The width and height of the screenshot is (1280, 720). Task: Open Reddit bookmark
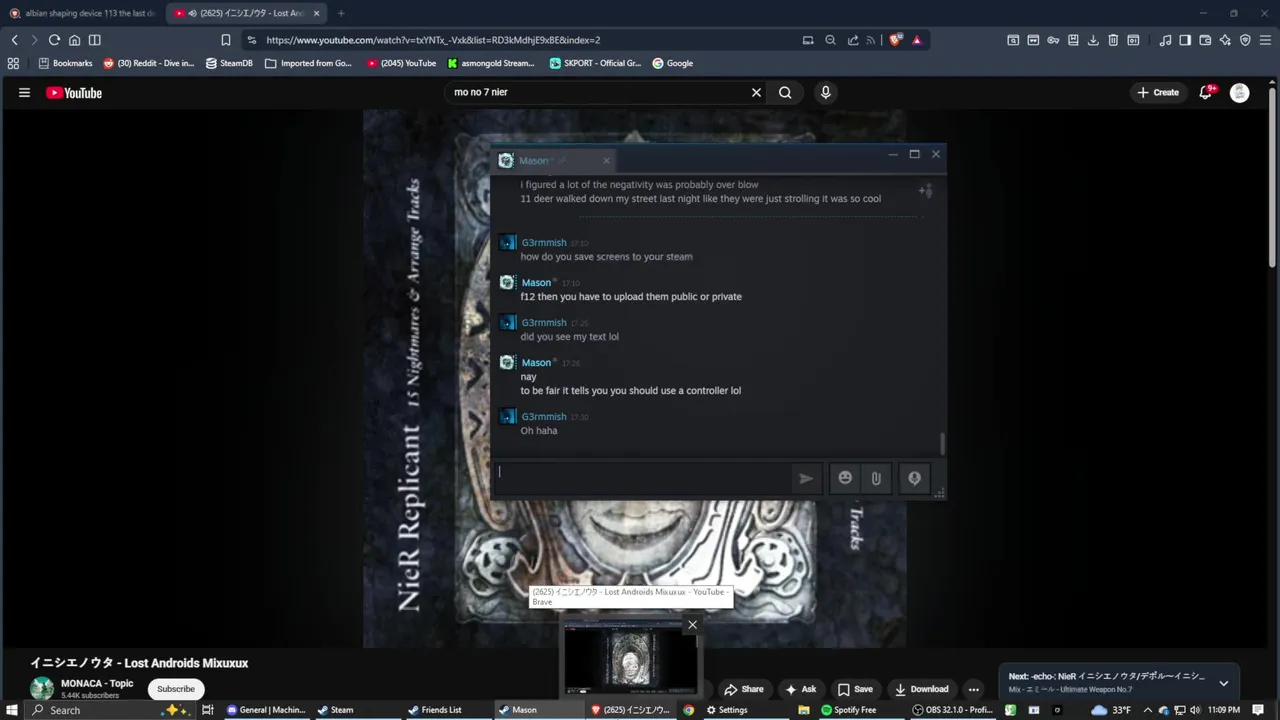149,63
